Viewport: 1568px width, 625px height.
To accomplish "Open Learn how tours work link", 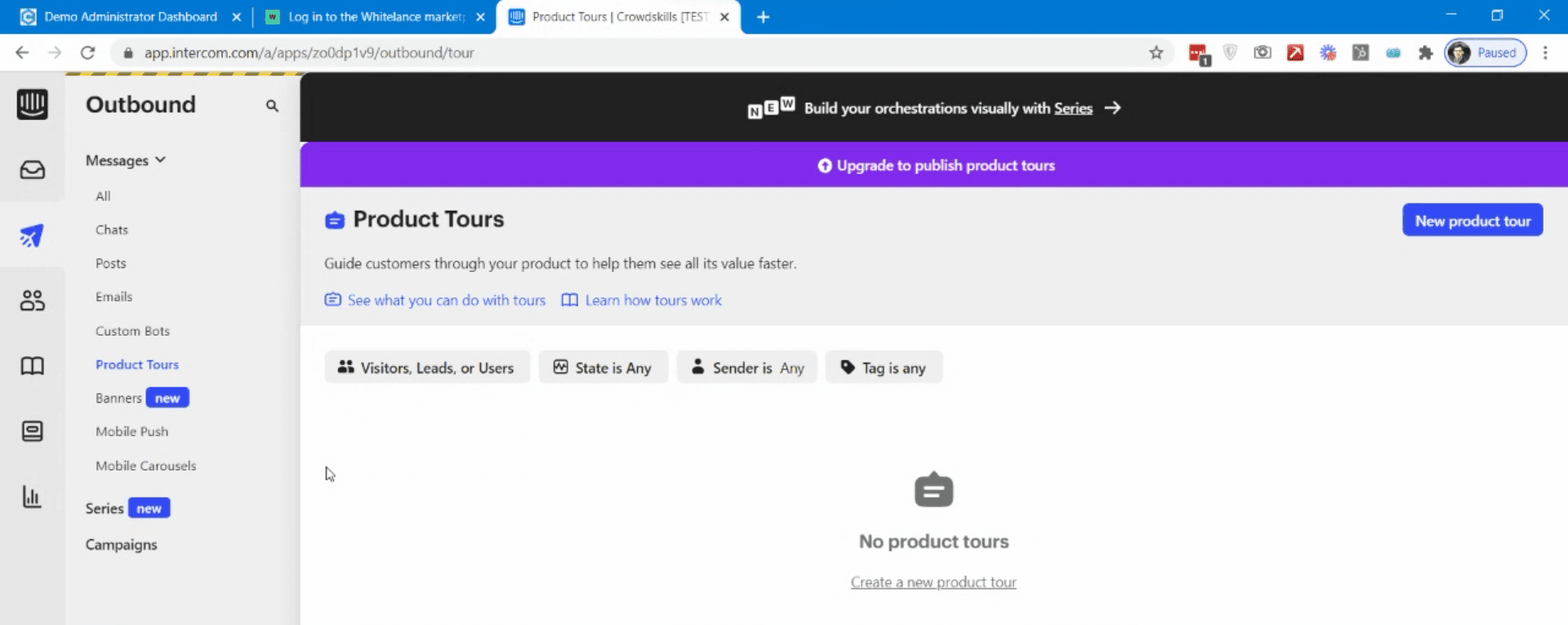I will [x=642, y=301].
